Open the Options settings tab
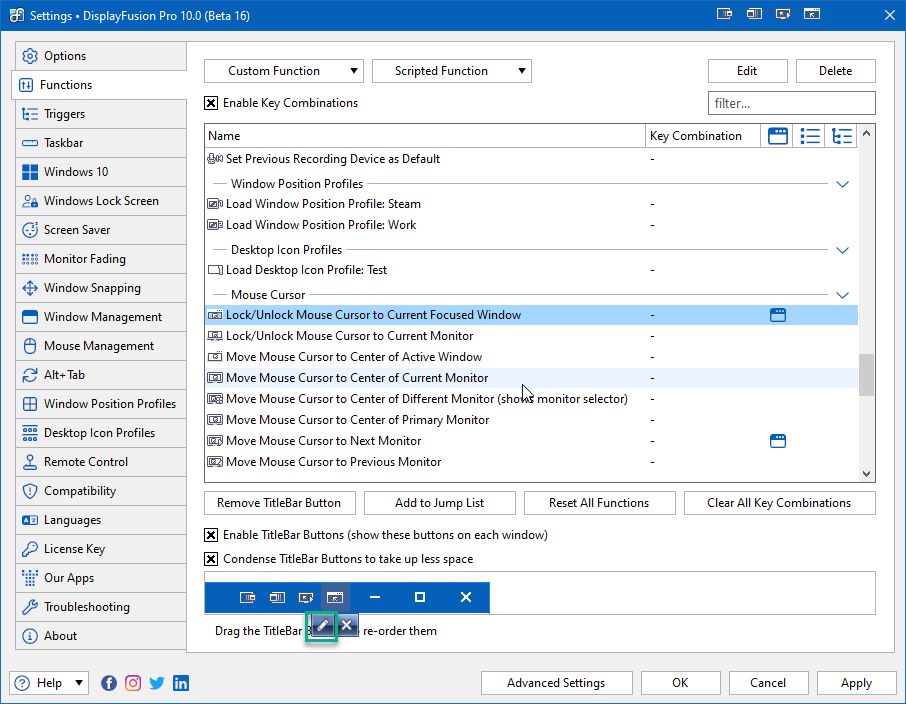This screenshot has width=906, height=704. click(101, 56)
